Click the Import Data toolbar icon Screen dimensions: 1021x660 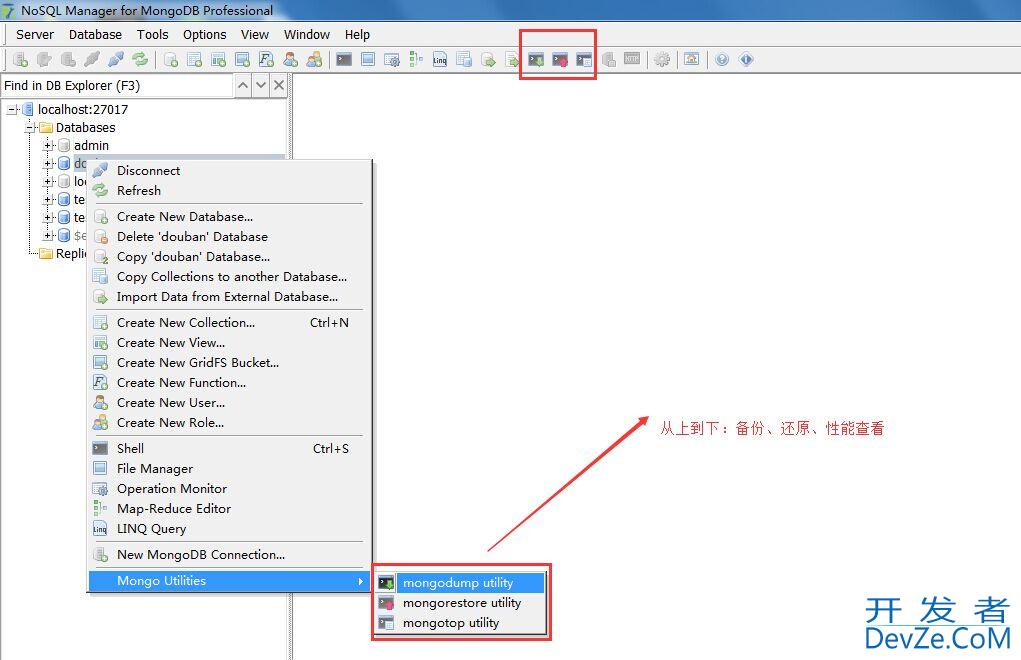tap(488, 60)
